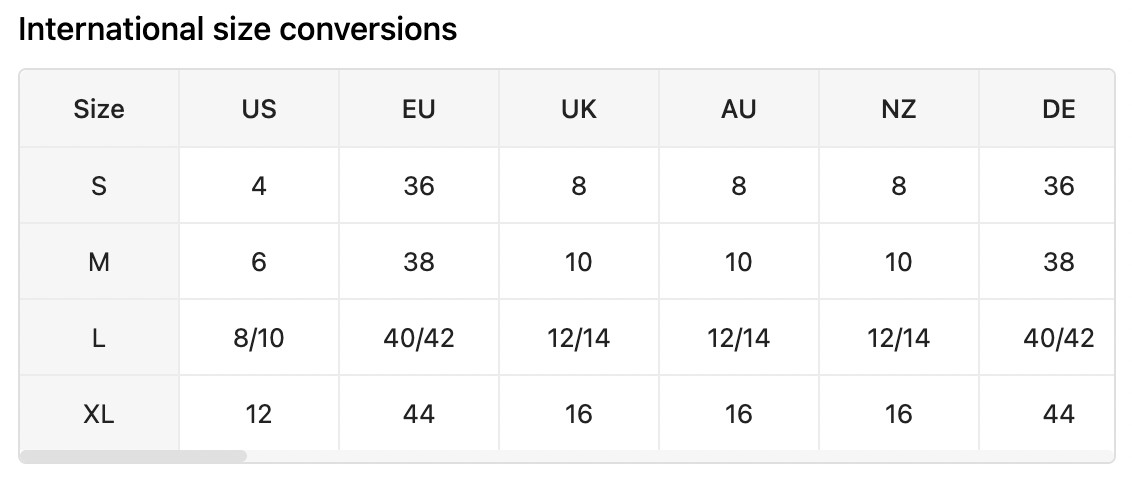
Task: Select the US size 6 cell
Action: click(259, 262)
